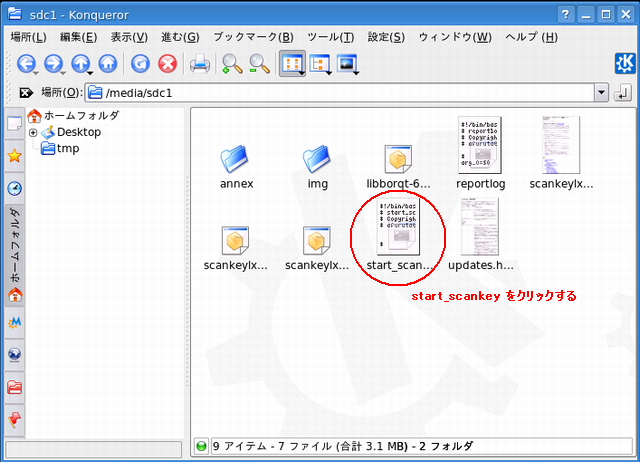Open the Bookmarks star sidebar tab
This screenshot has height=462, width=640.
point(14,155)
